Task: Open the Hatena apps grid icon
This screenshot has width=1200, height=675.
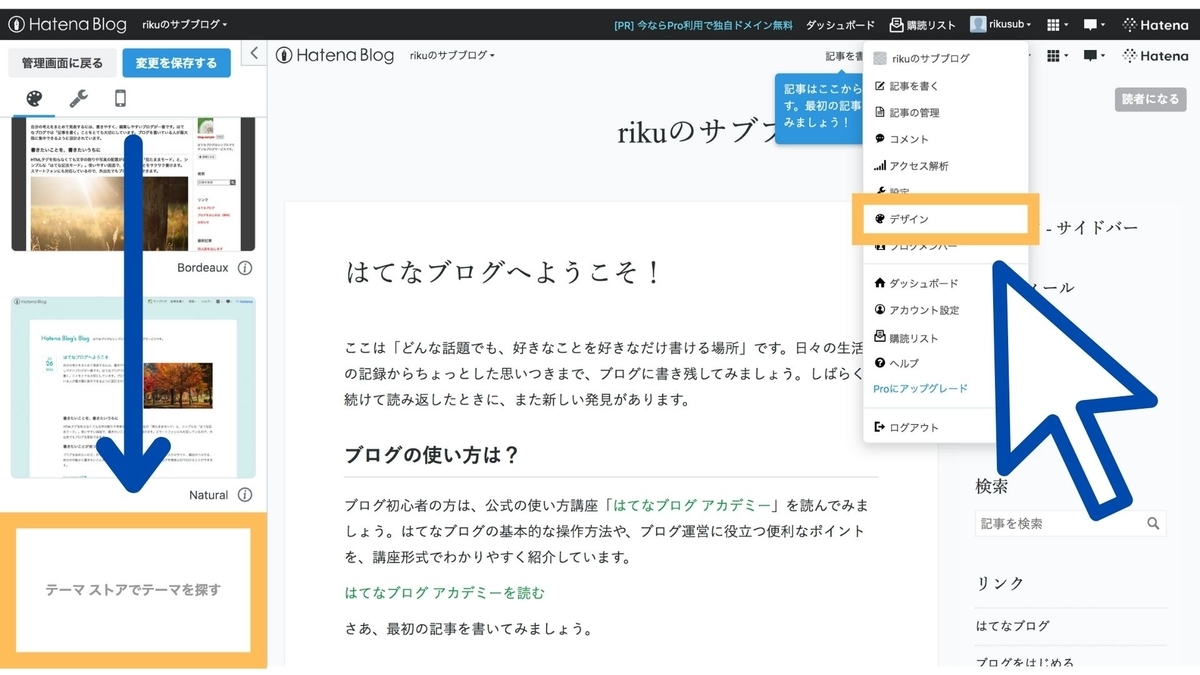Action: (1054, 24)
